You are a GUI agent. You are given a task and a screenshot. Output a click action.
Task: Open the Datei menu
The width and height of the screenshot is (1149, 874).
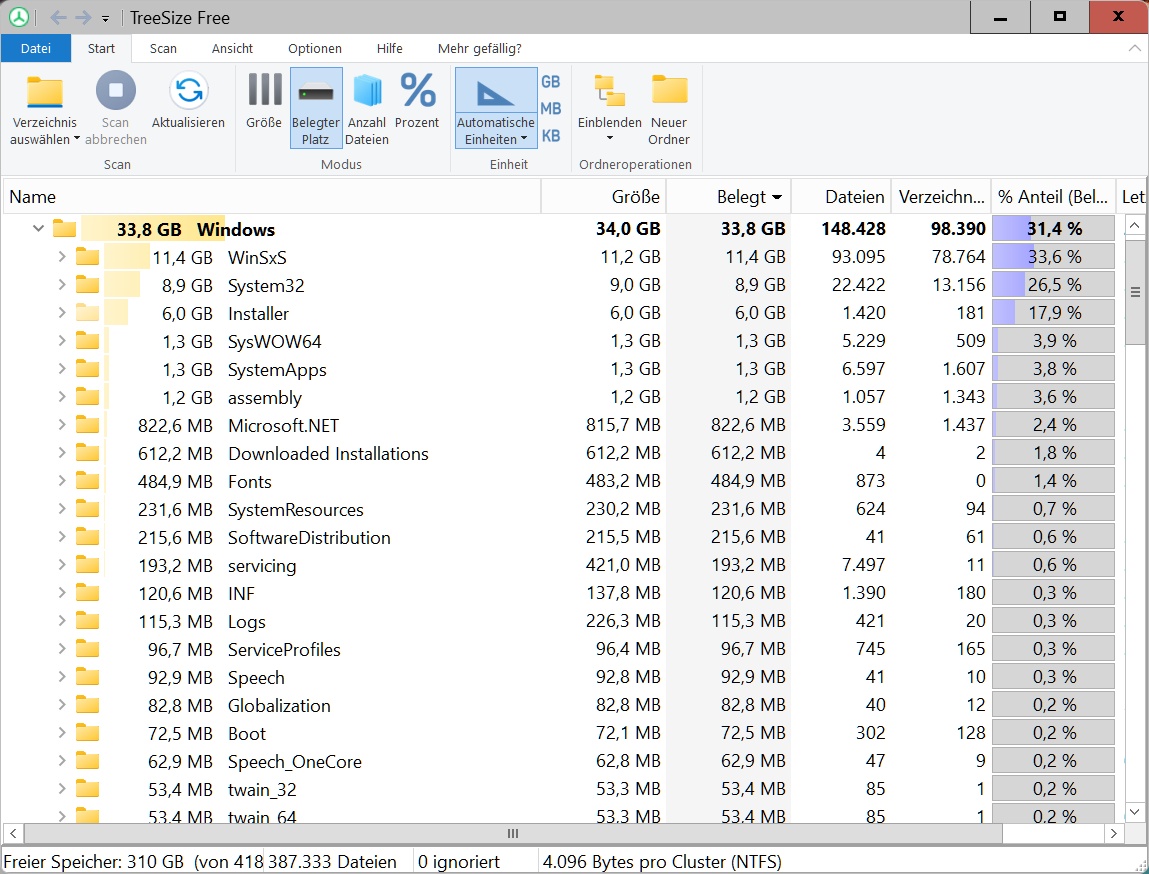coord(36,48)
